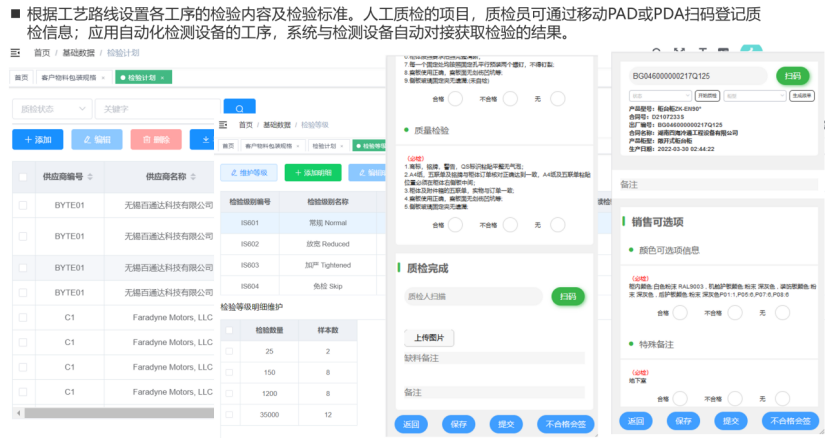825x438 pixels.
Task: Select 无 radio under 特殊备注
Action: point(784,397)
